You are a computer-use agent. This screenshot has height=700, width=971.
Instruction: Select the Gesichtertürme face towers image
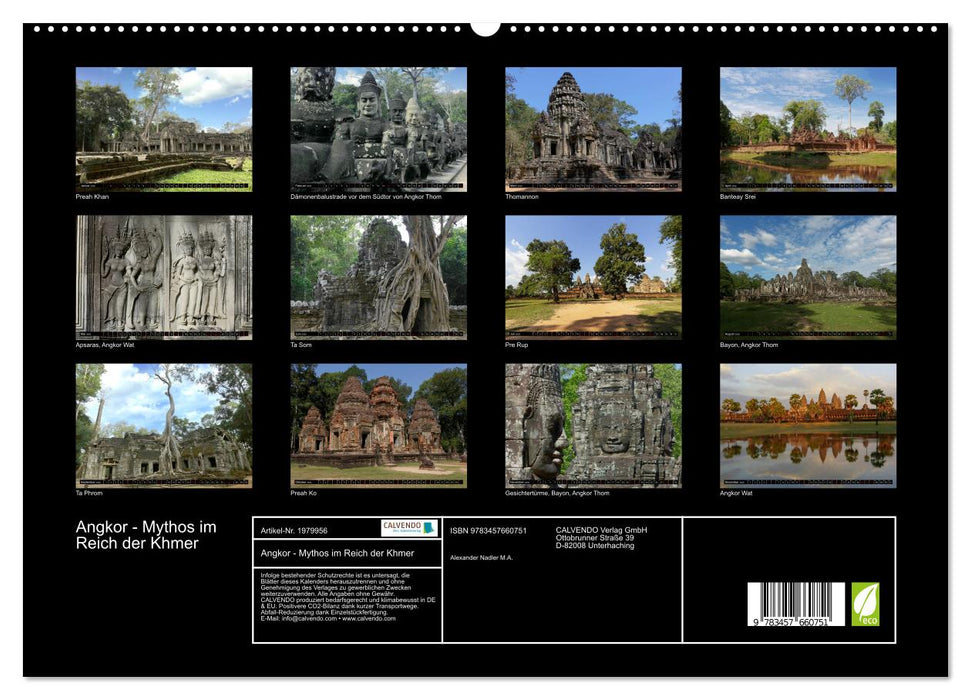[592, 428]
